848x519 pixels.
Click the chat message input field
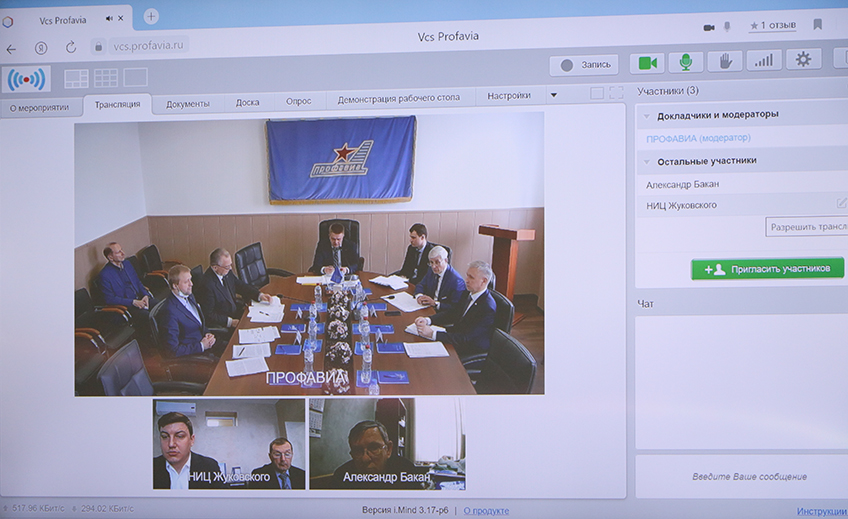pyautogui.click(x=744, y=476)
